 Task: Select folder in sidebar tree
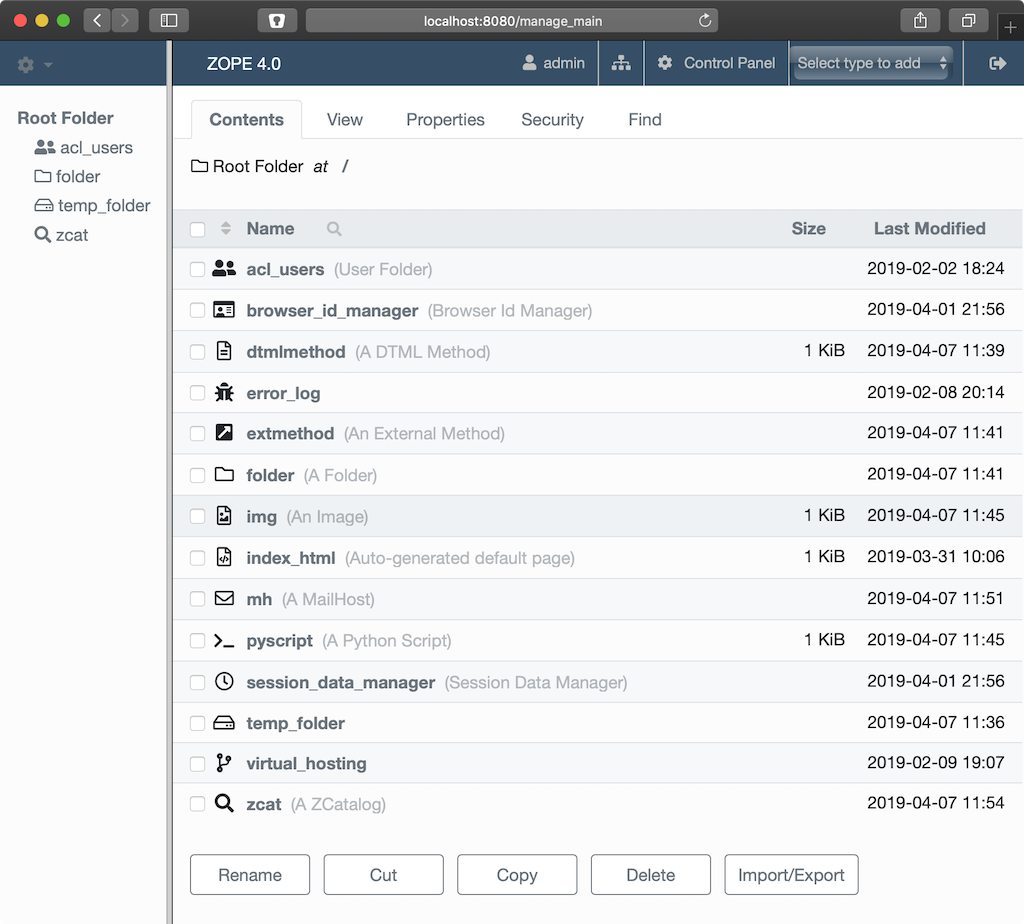click(67, 176)
